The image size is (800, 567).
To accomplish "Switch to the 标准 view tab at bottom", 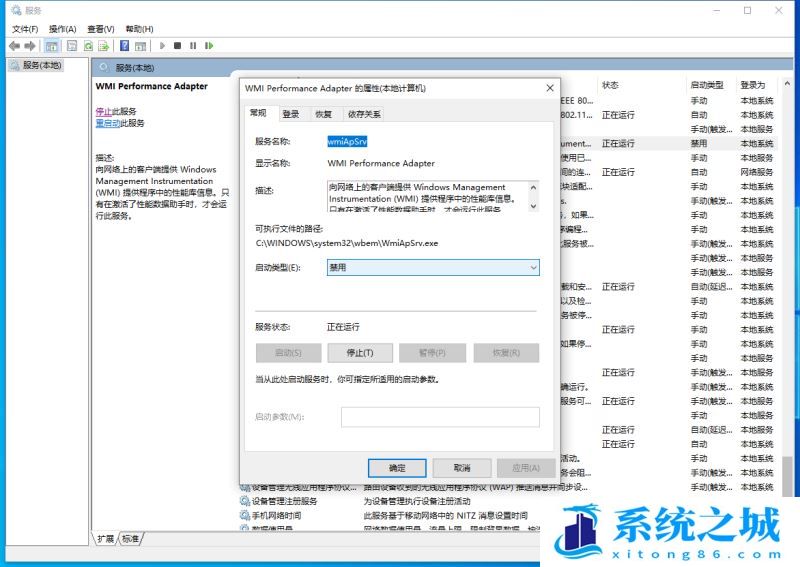I will pos(131,538).
